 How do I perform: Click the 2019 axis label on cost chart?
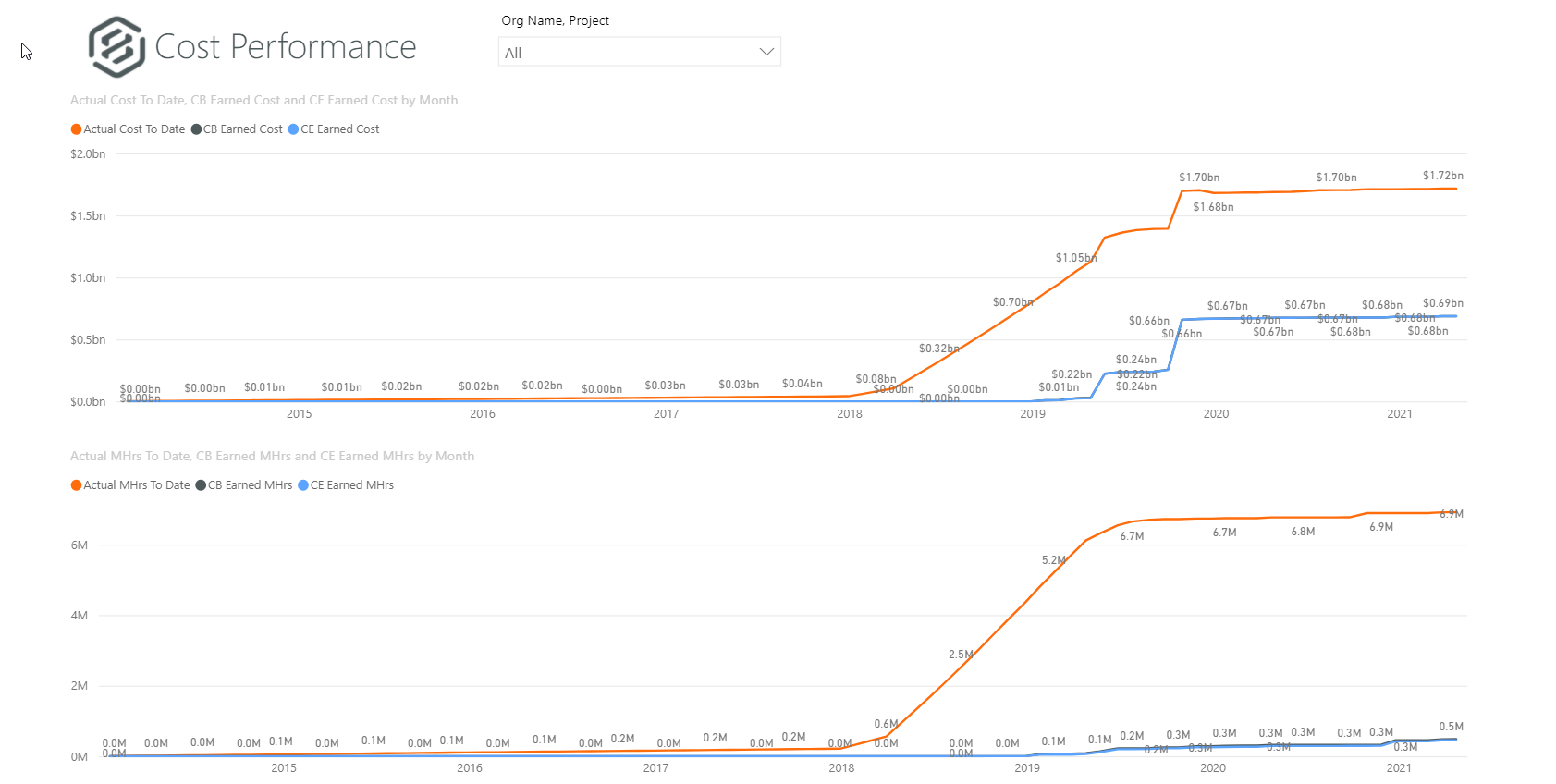point(1033,414)
